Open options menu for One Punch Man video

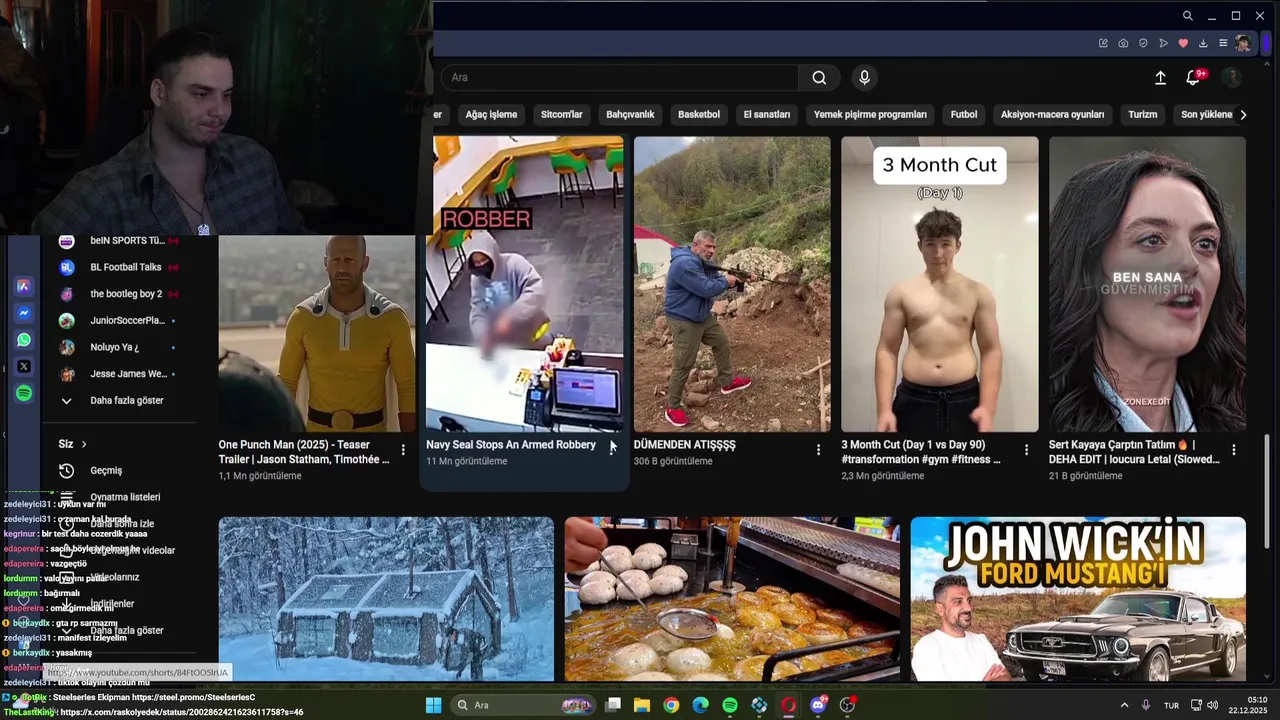[403, 450]
